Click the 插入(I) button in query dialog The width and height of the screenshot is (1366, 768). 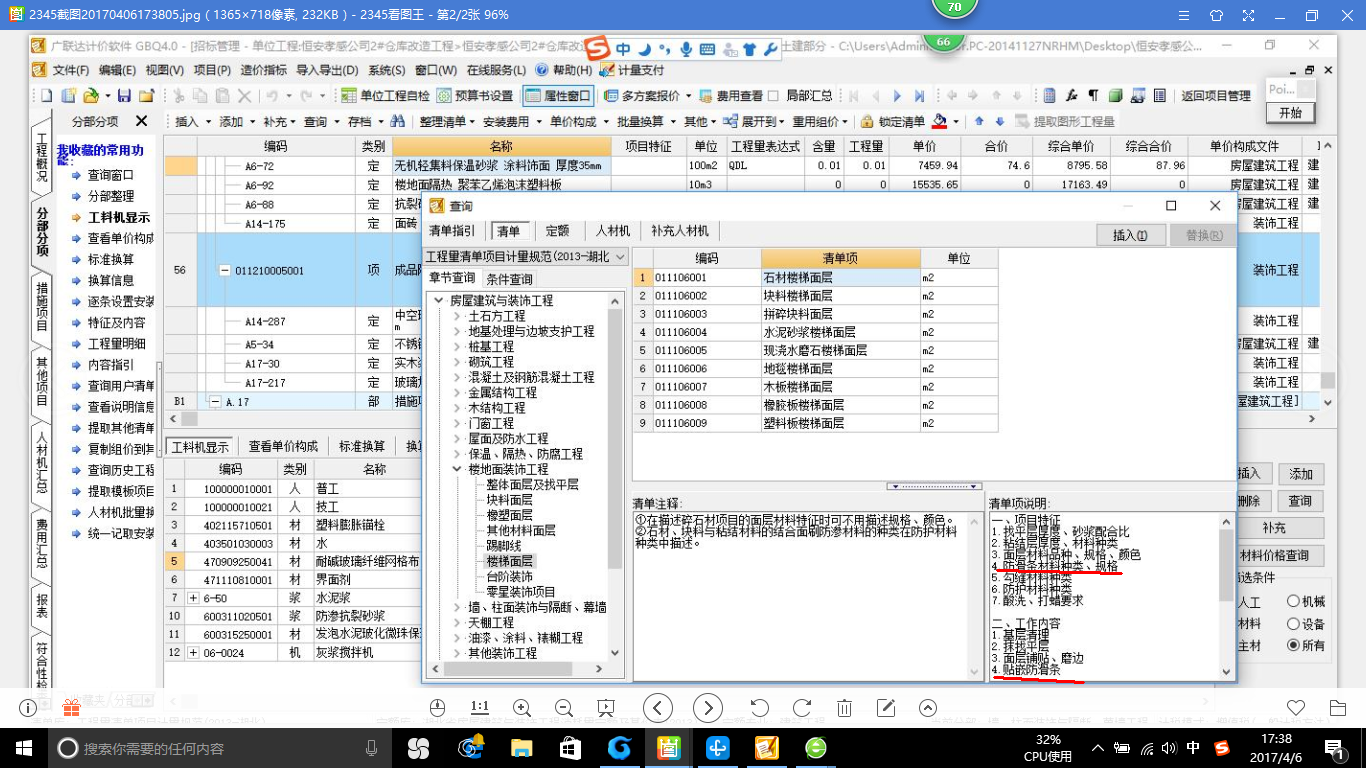tap(1131, 235)
